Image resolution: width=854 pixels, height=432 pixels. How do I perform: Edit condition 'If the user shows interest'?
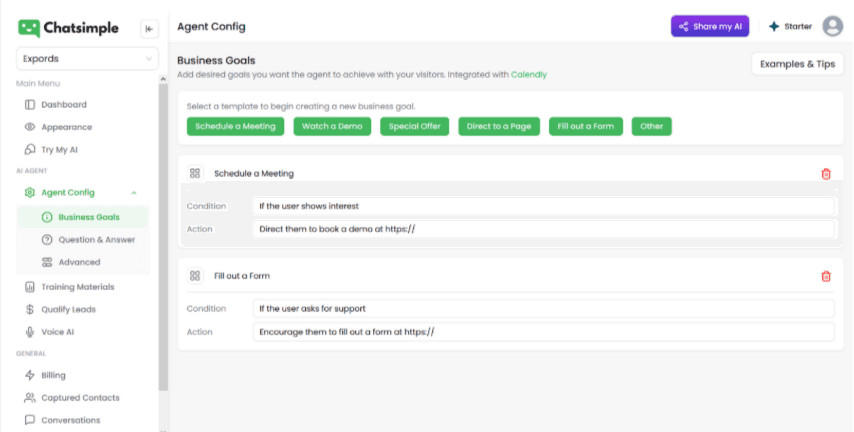[544, 206]
